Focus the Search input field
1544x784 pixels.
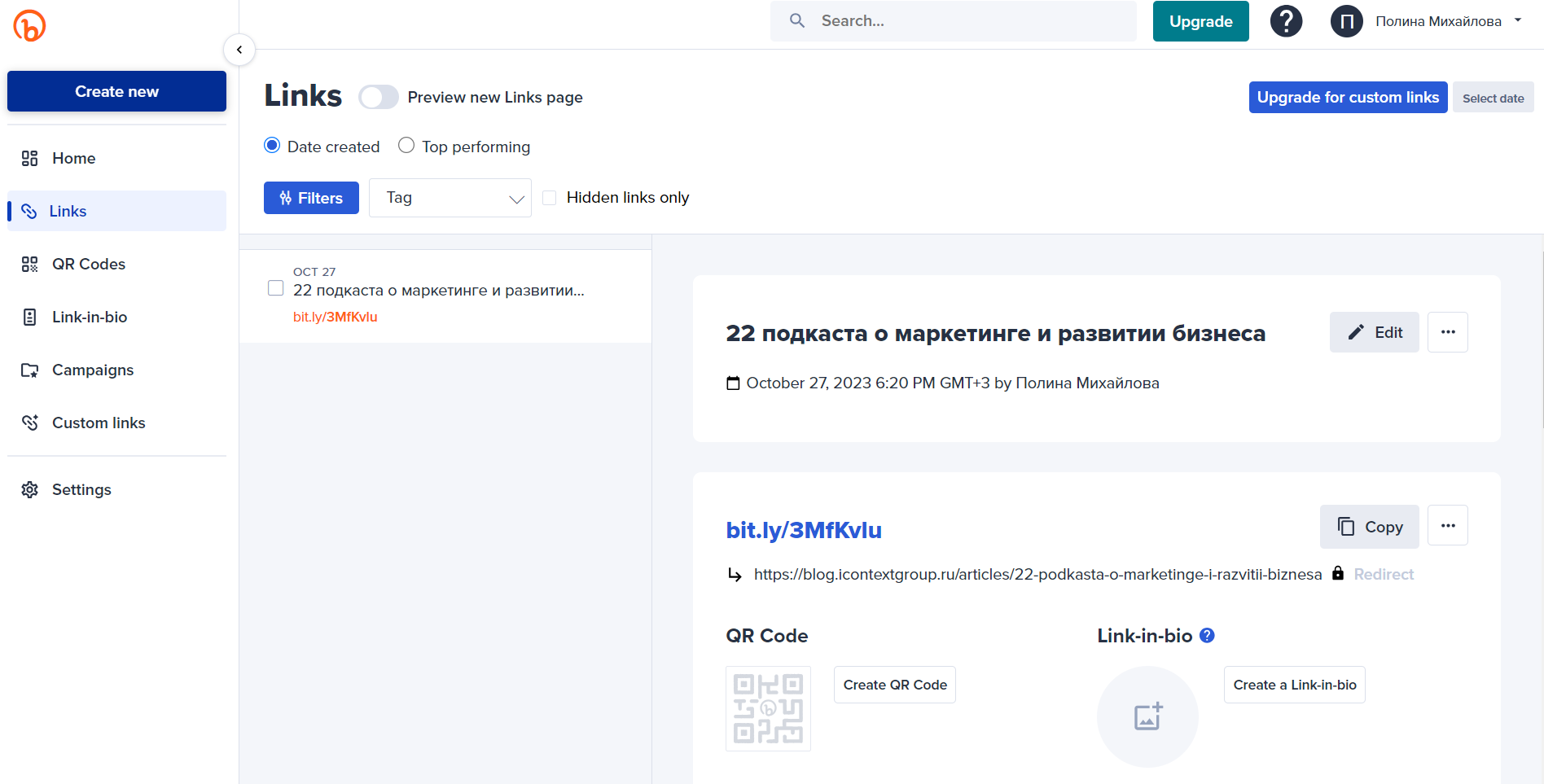click(953, 21)
